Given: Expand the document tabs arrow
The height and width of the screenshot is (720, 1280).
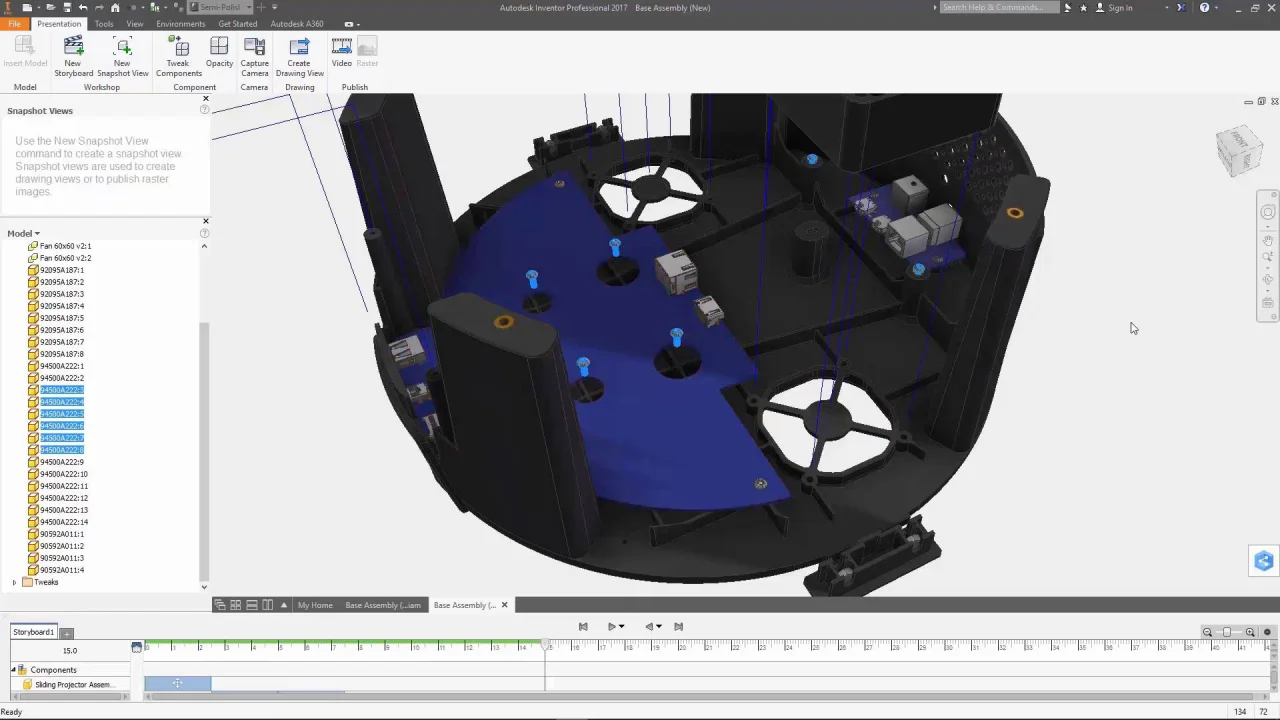Looking at the screenshot, I should [284, 605].
